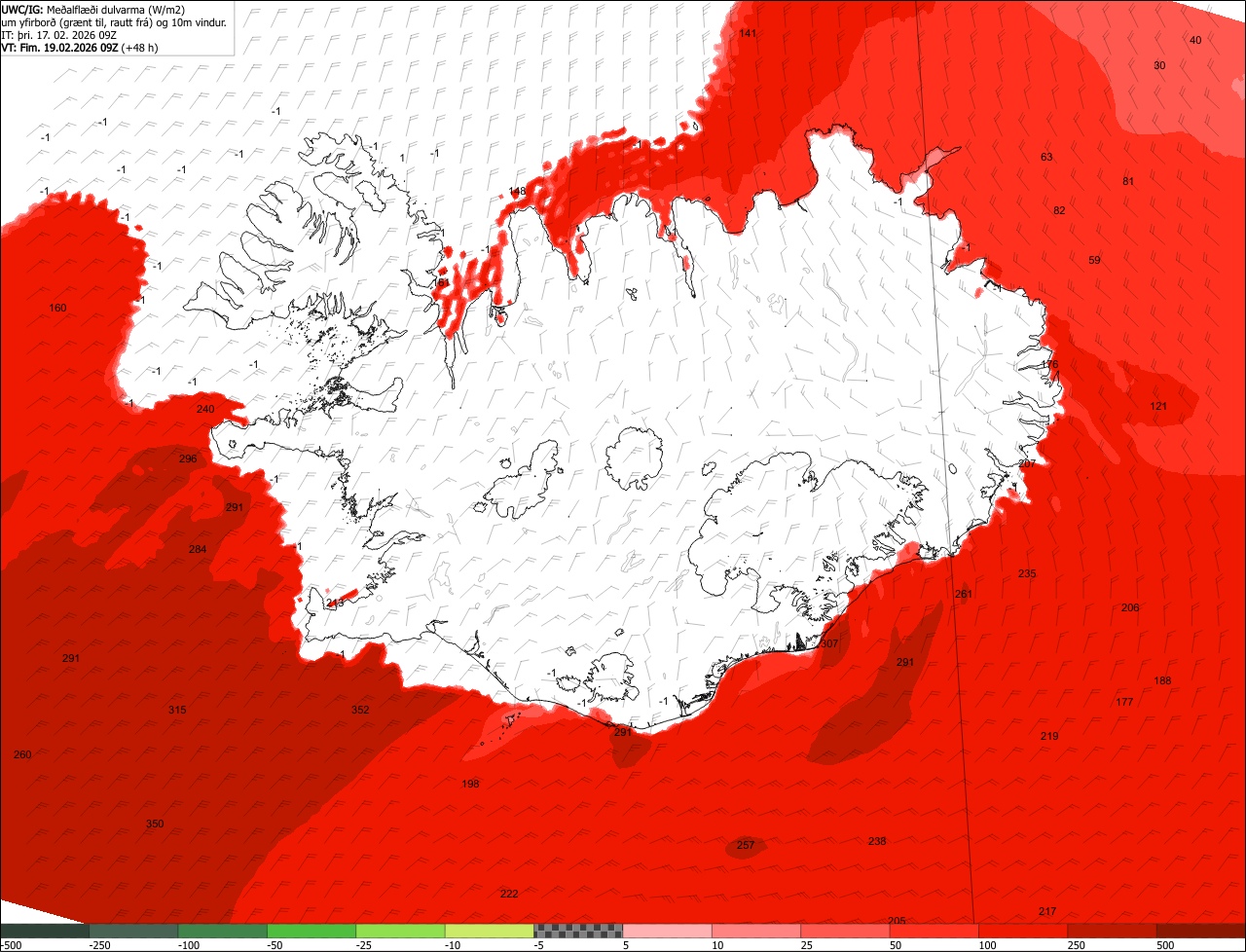Image resolution: width=1246 pixels, height=952 pixels.
Task: Click the map value '176'
Action: click(1049, 364)
